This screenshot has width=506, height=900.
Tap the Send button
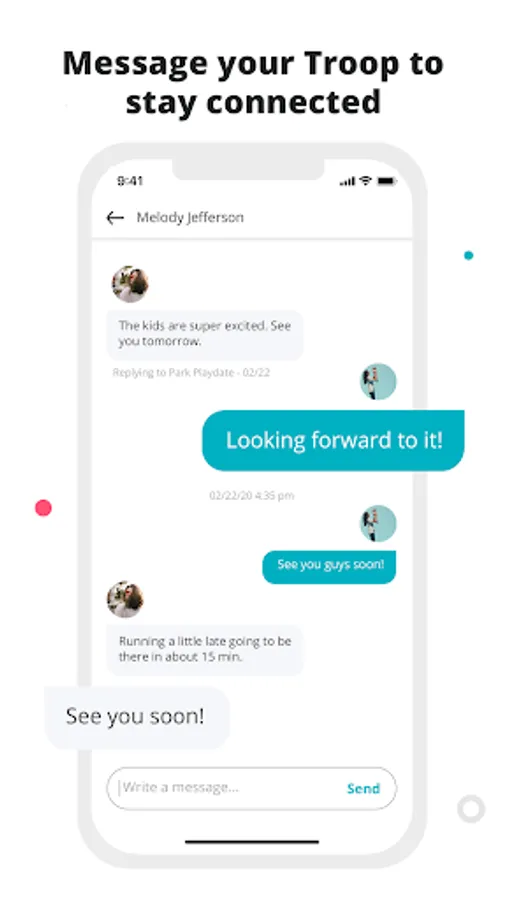coord(364,789)
